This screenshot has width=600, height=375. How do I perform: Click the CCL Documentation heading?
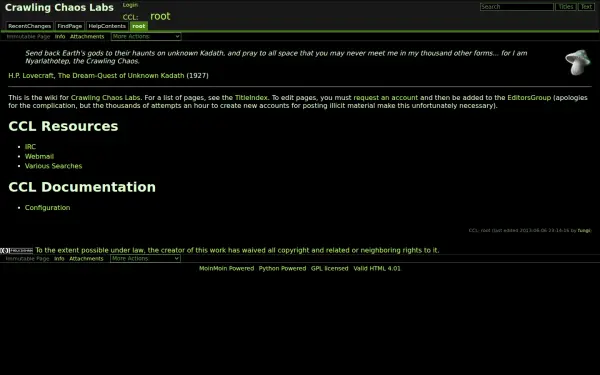click(82, 187)
